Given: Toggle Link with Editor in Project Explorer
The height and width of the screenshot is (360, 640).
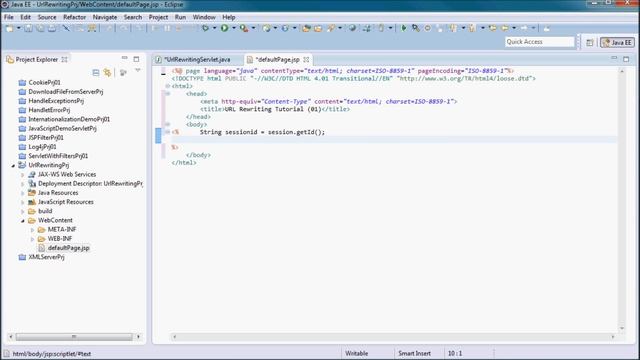Looking at the screenshot, I should pos(107,73).
